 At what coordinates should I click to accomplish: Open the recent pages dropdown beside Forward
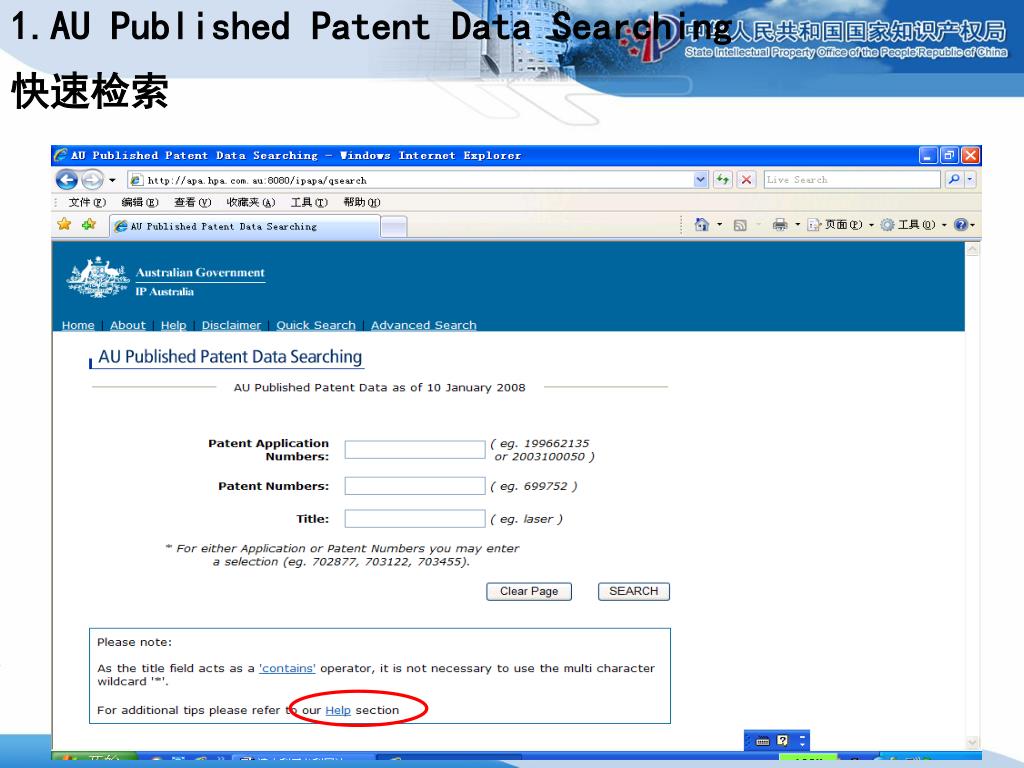pyautogui.click(x=112, y=180)
